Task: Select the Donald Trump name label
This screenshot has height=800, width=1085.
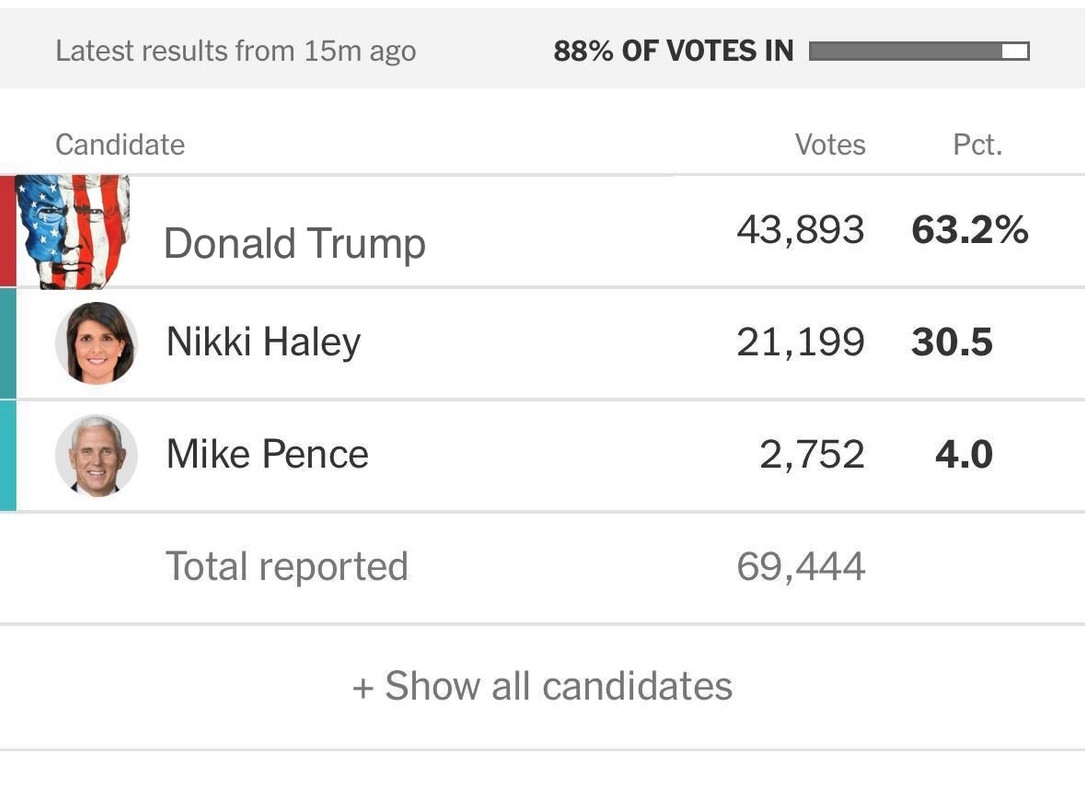Action: pyautogui.click(x=295, y=244)
